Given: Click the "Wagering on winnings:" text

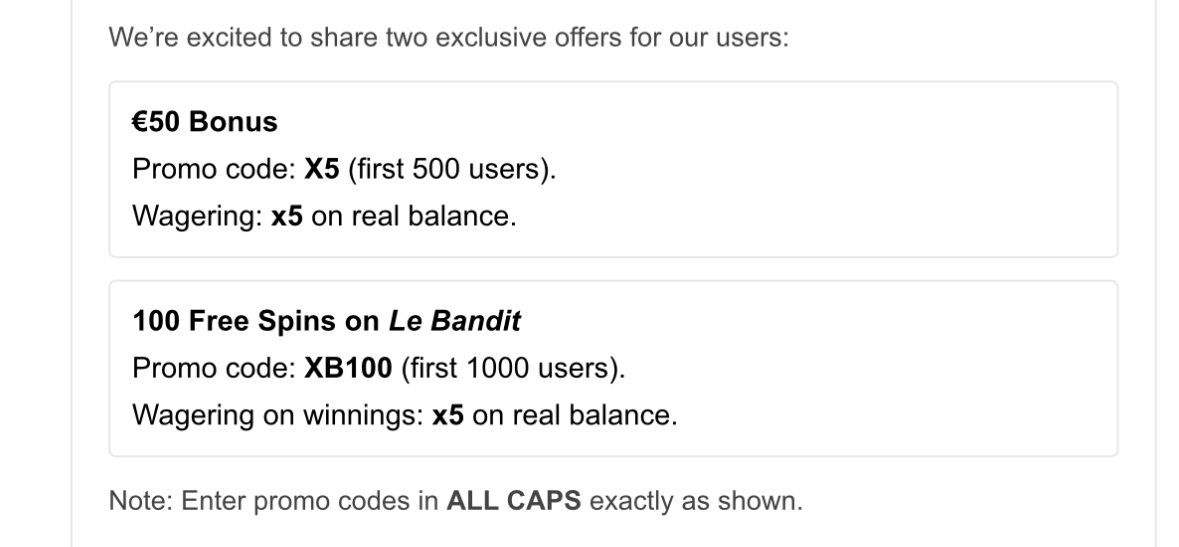Looking at the screenshot, I should 277,415.
